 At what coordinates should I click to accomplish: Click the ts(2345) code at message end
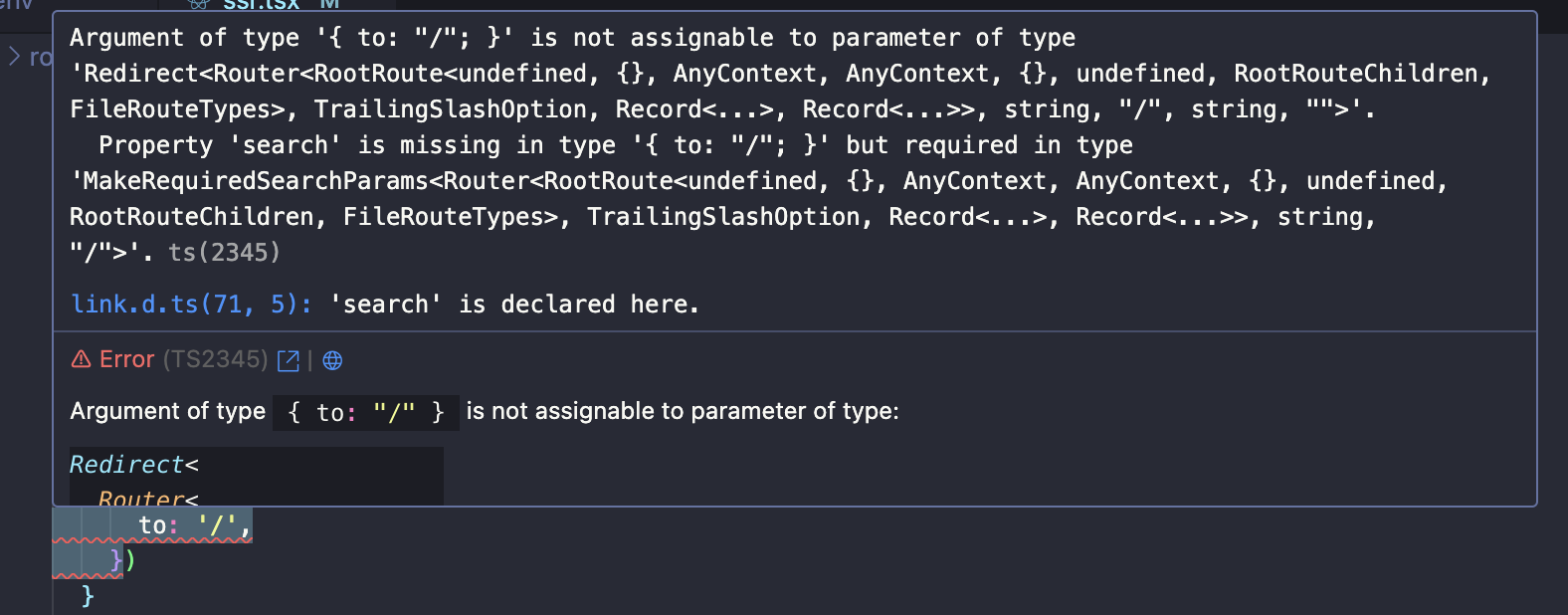click(x=225, y=253)
